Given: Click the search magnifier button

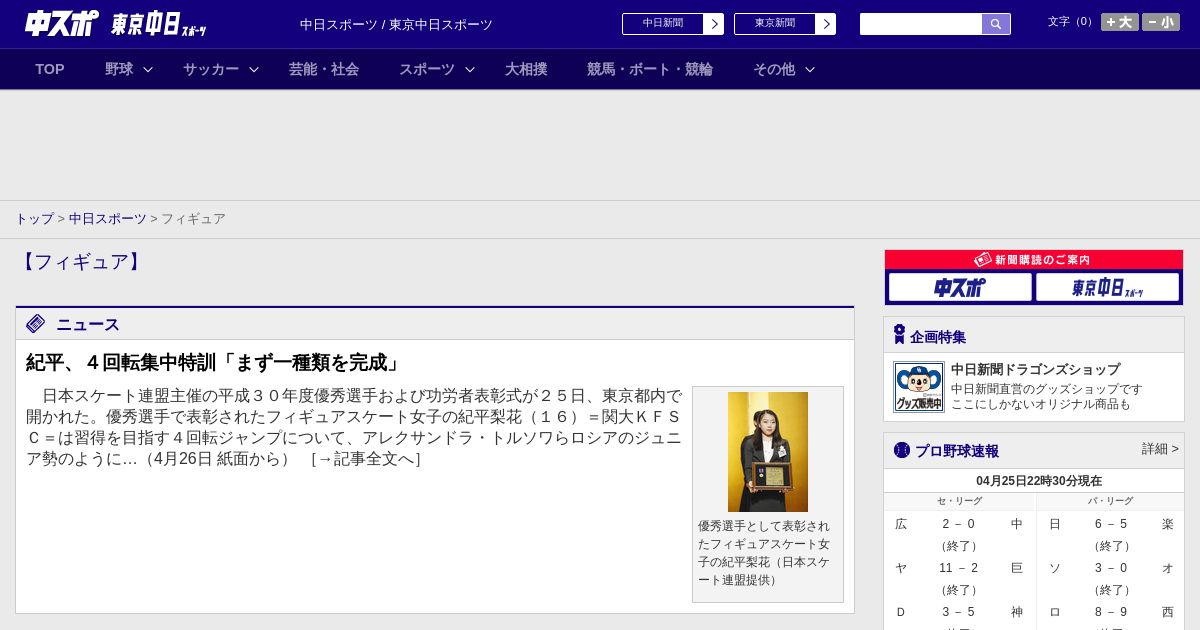Looking at the screenshot, I should pyautogui.click(x=996, y=24).
